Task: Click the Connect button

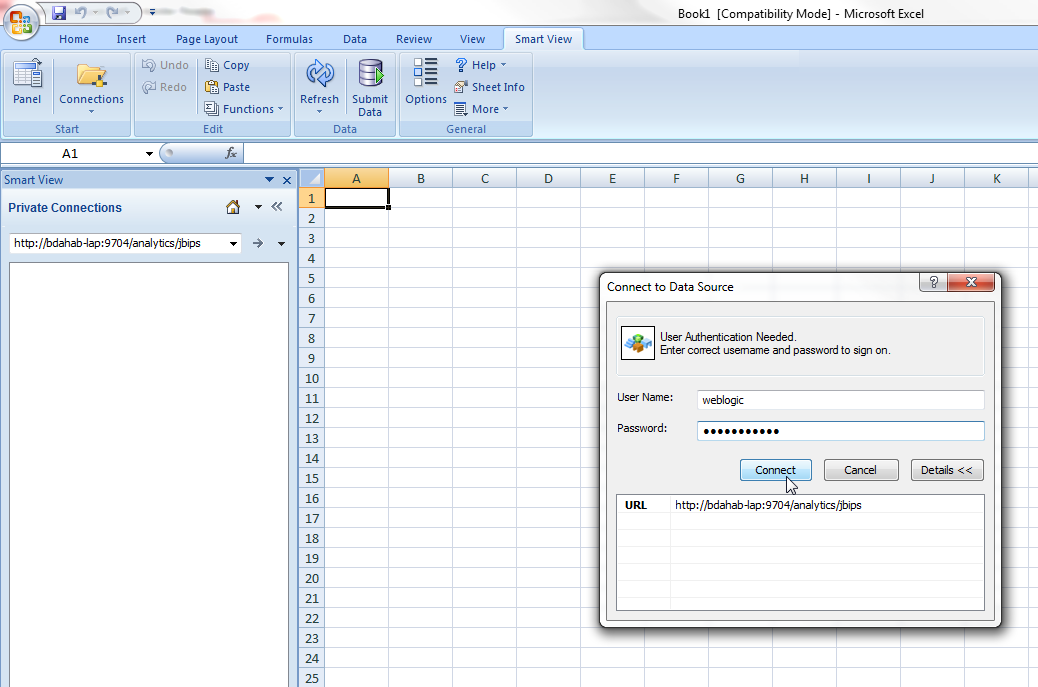Action: [x=775, y=470]
